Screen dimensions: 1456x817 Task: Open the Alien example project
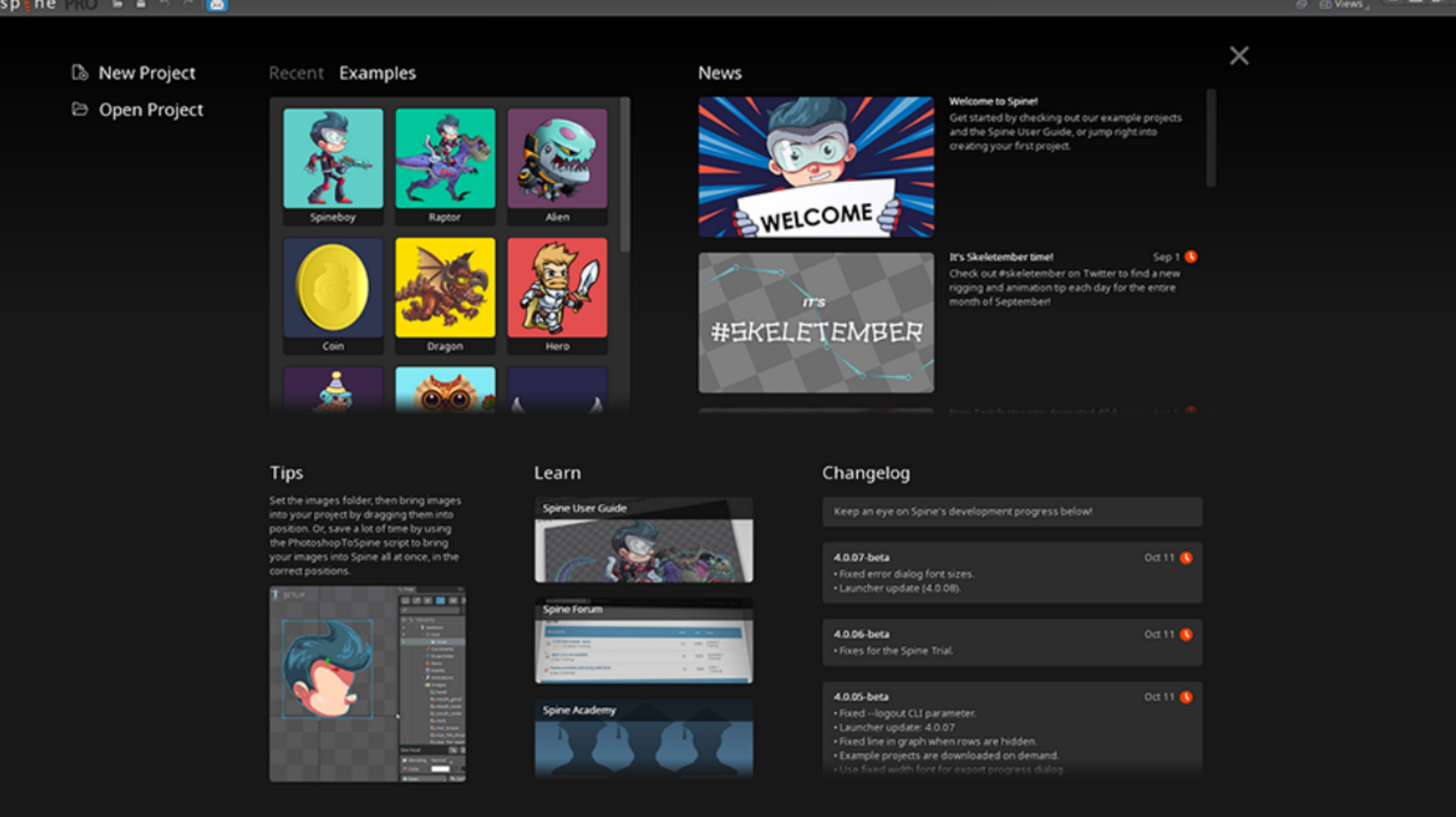coord(557,166)
